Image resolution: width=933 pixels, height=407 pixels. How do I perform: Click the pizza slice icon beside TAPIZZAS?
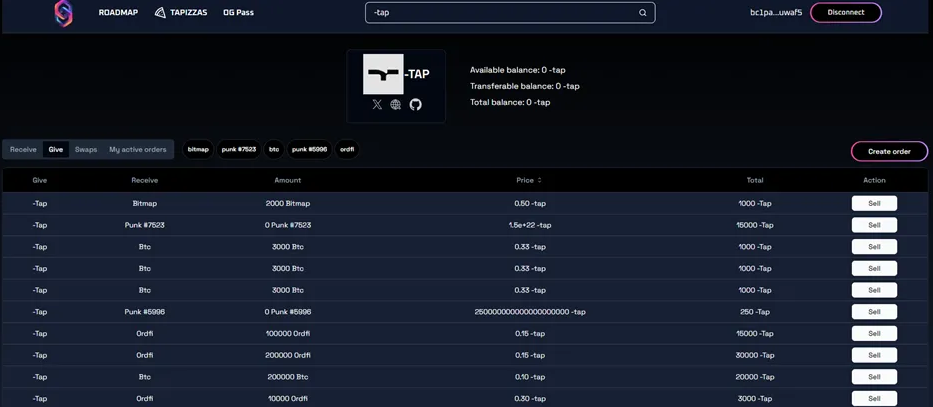(x=160, y=13)
